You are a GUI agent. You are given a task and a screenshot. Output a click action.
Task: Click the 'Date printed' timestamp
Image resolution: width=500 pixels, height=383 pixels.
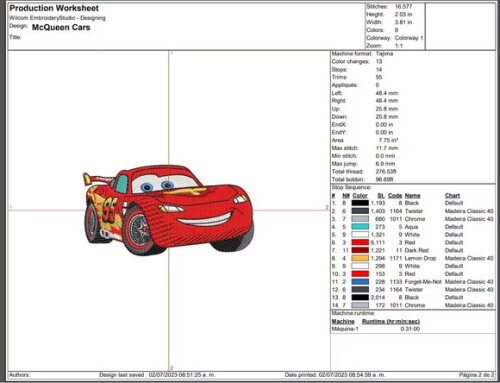click(x=335, y=375)
